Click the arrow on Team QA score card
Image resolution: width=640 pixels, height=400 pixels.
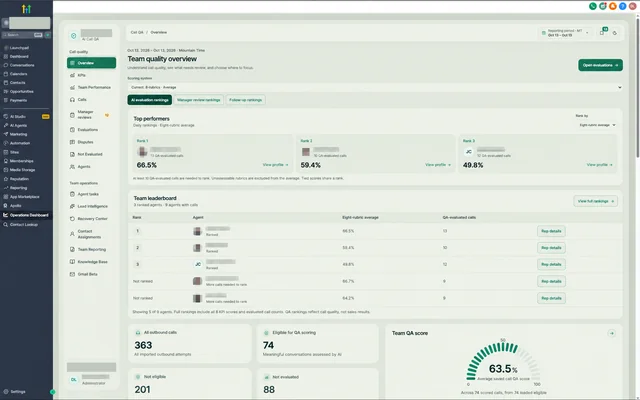point(611,333)
